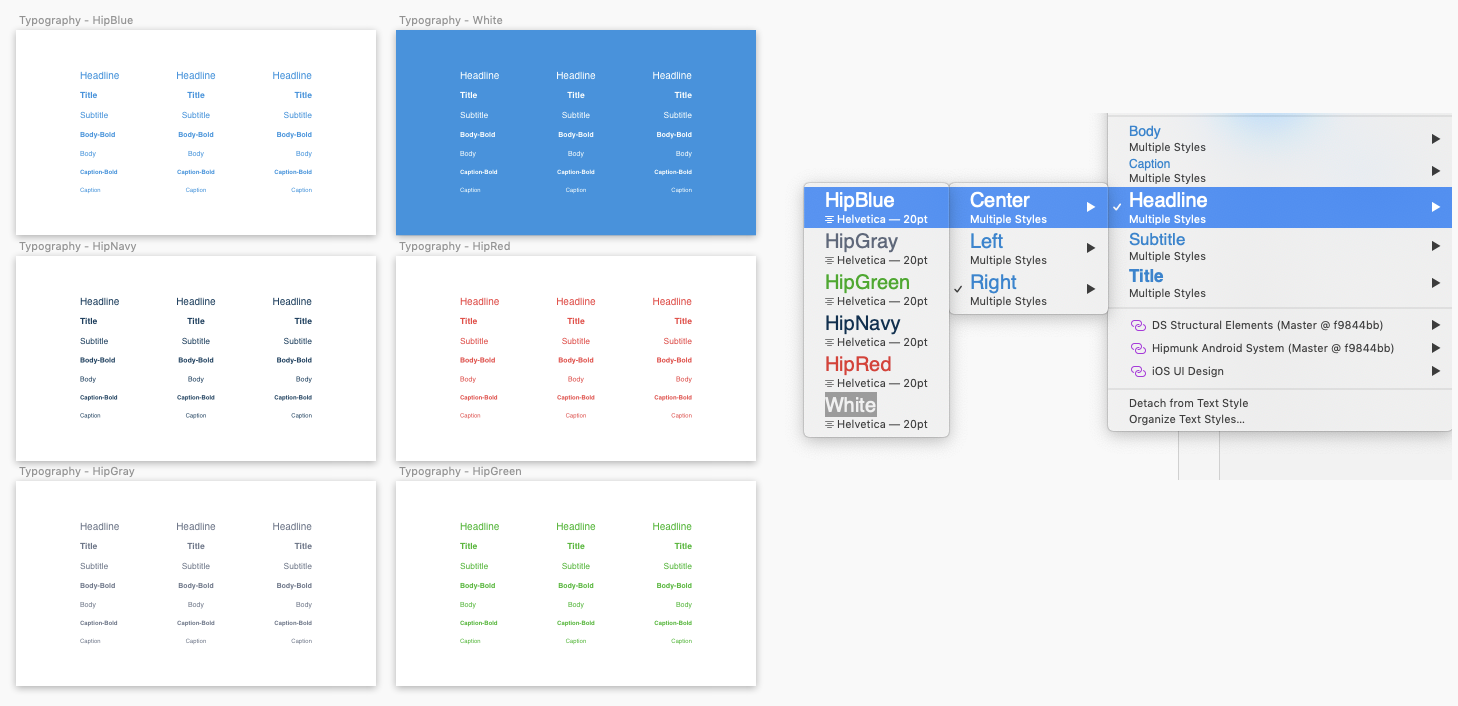1458x706 pixels.
Task: Click center-aligned Caption text in HipGray artboard
Action: click(196, 641)
